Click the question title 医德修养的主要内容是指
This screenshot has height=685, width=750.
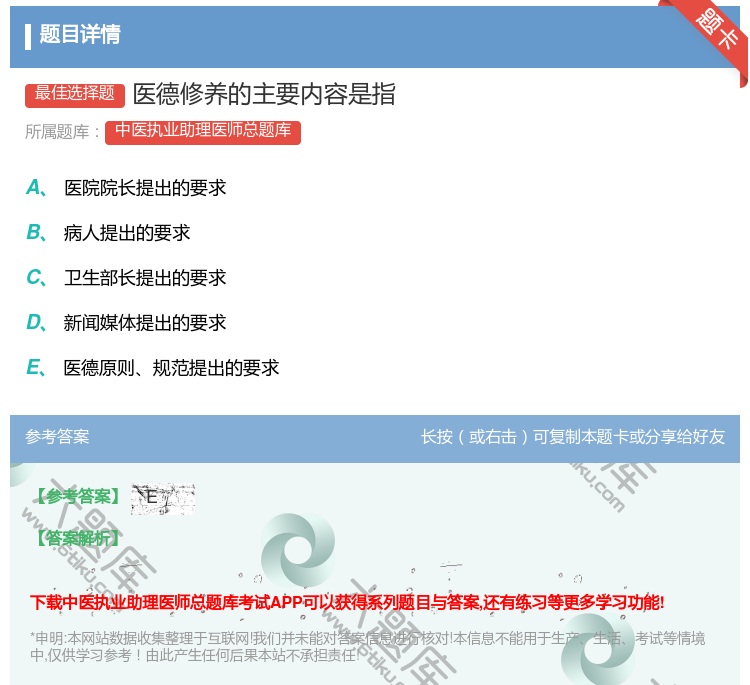point(264,94)
